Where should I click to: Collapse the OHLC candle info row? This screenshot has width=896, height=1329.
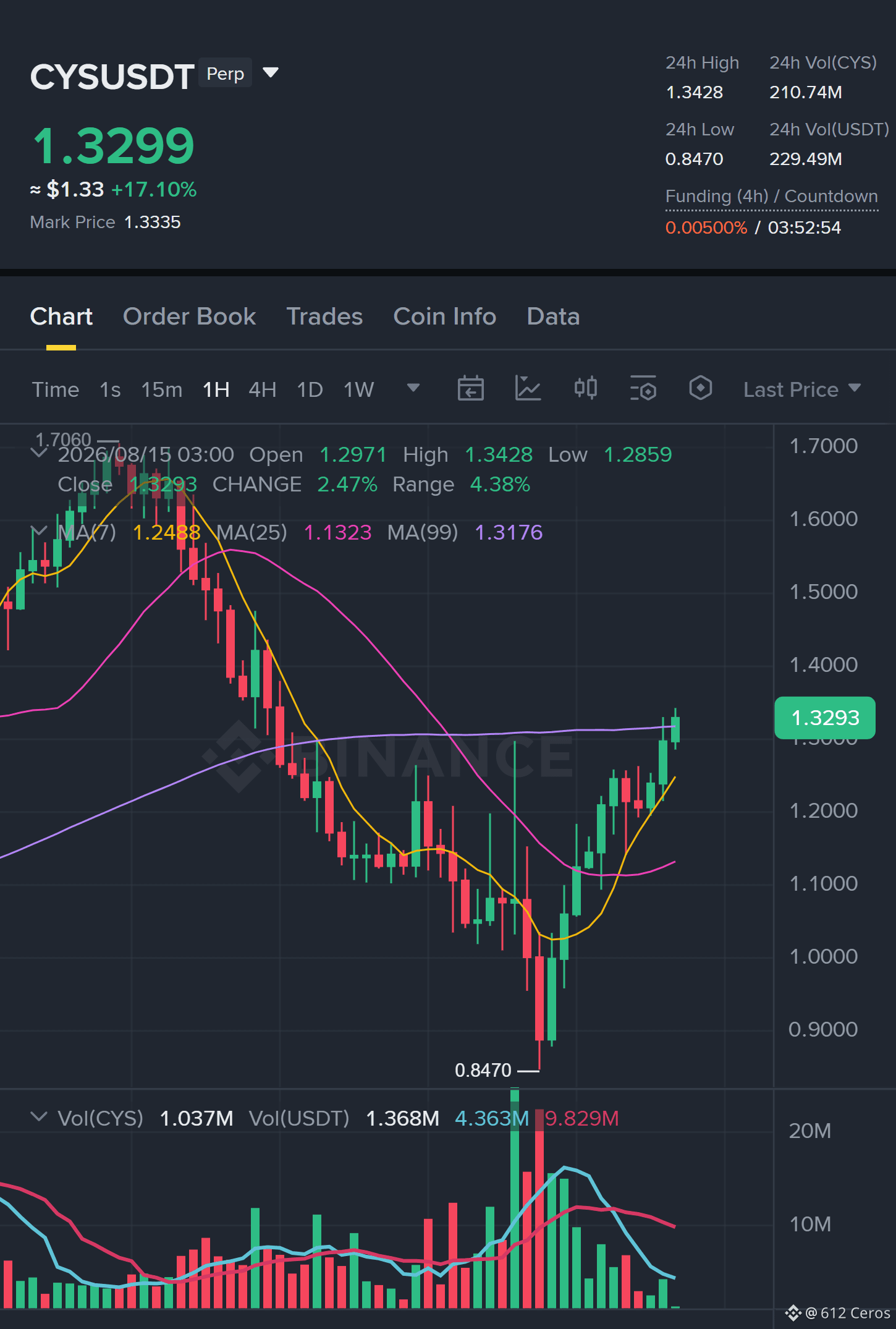point(39,453)
